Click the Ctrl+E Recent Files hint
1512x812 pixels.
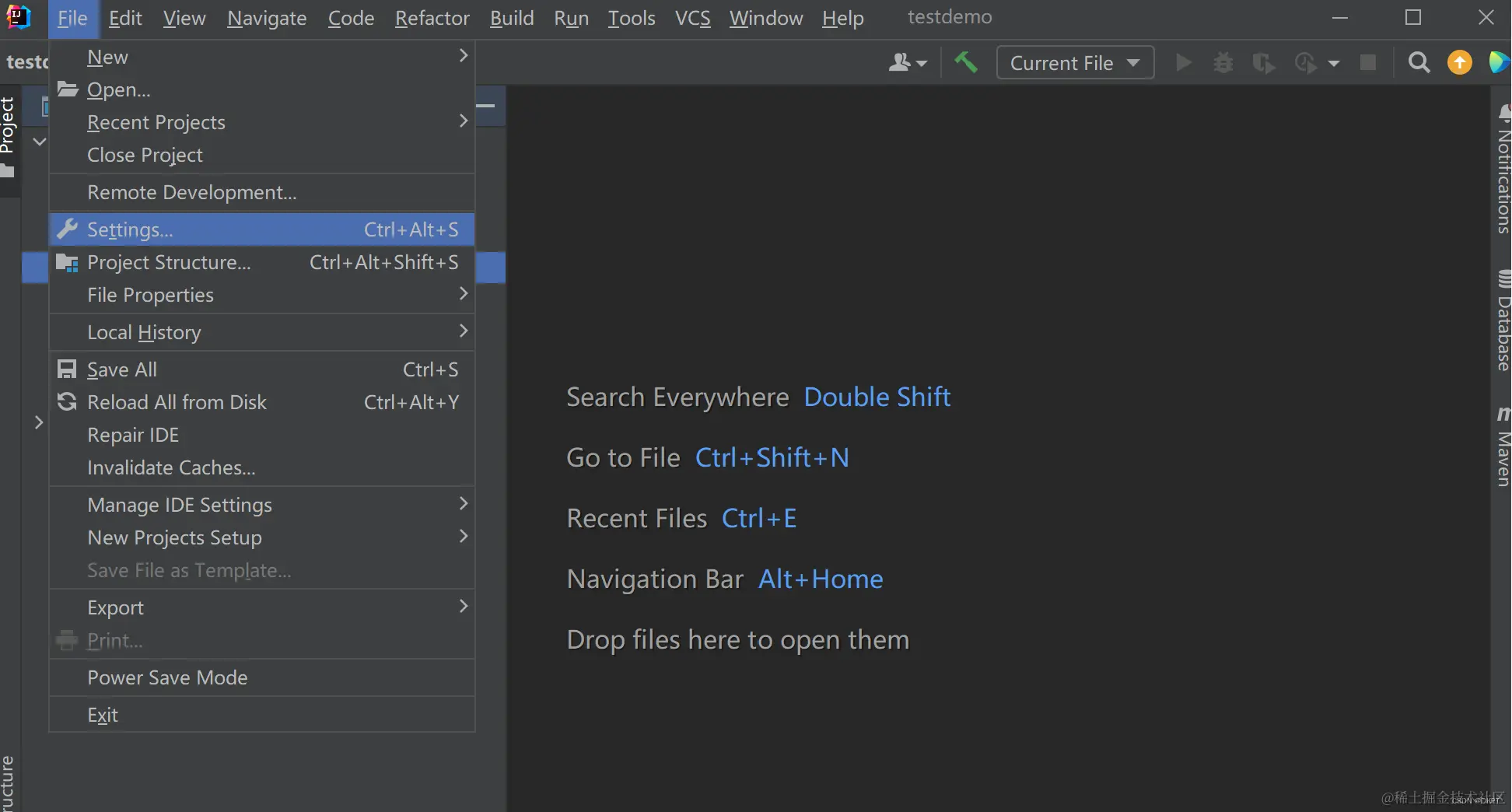[759, 518]
